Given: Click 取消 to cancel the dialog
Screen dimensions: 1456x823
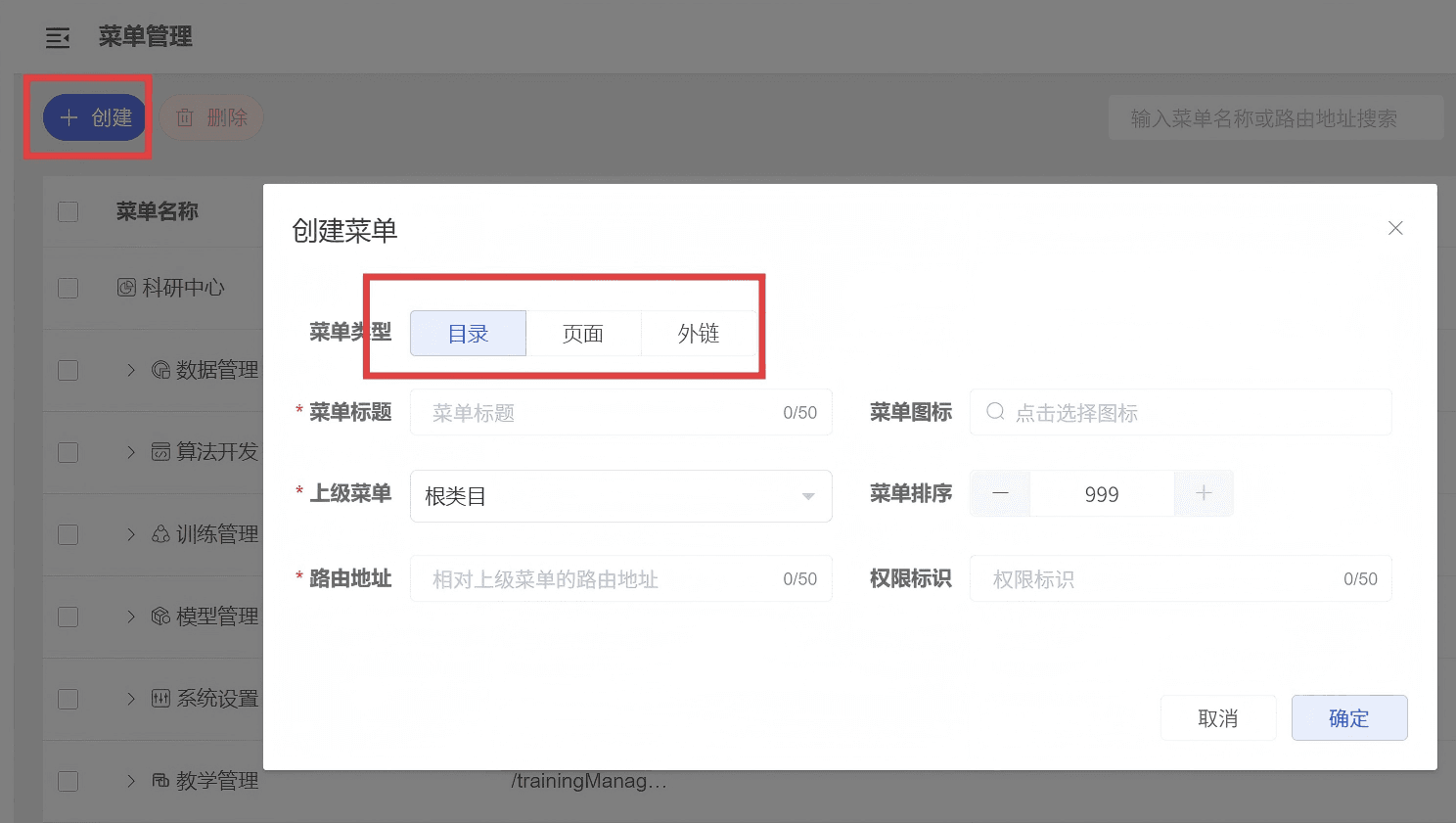Looking at the screenshot, I should (1217, 718).
